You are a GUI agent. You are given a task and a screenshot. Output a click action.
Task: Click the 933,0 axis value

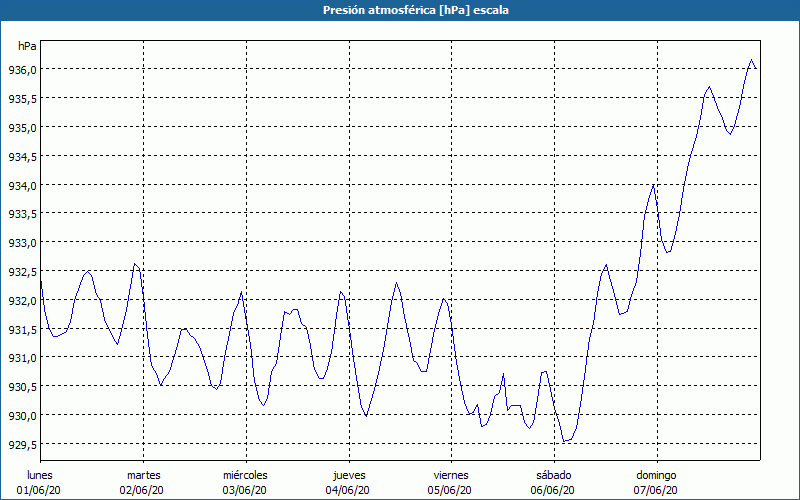[22, 243]
